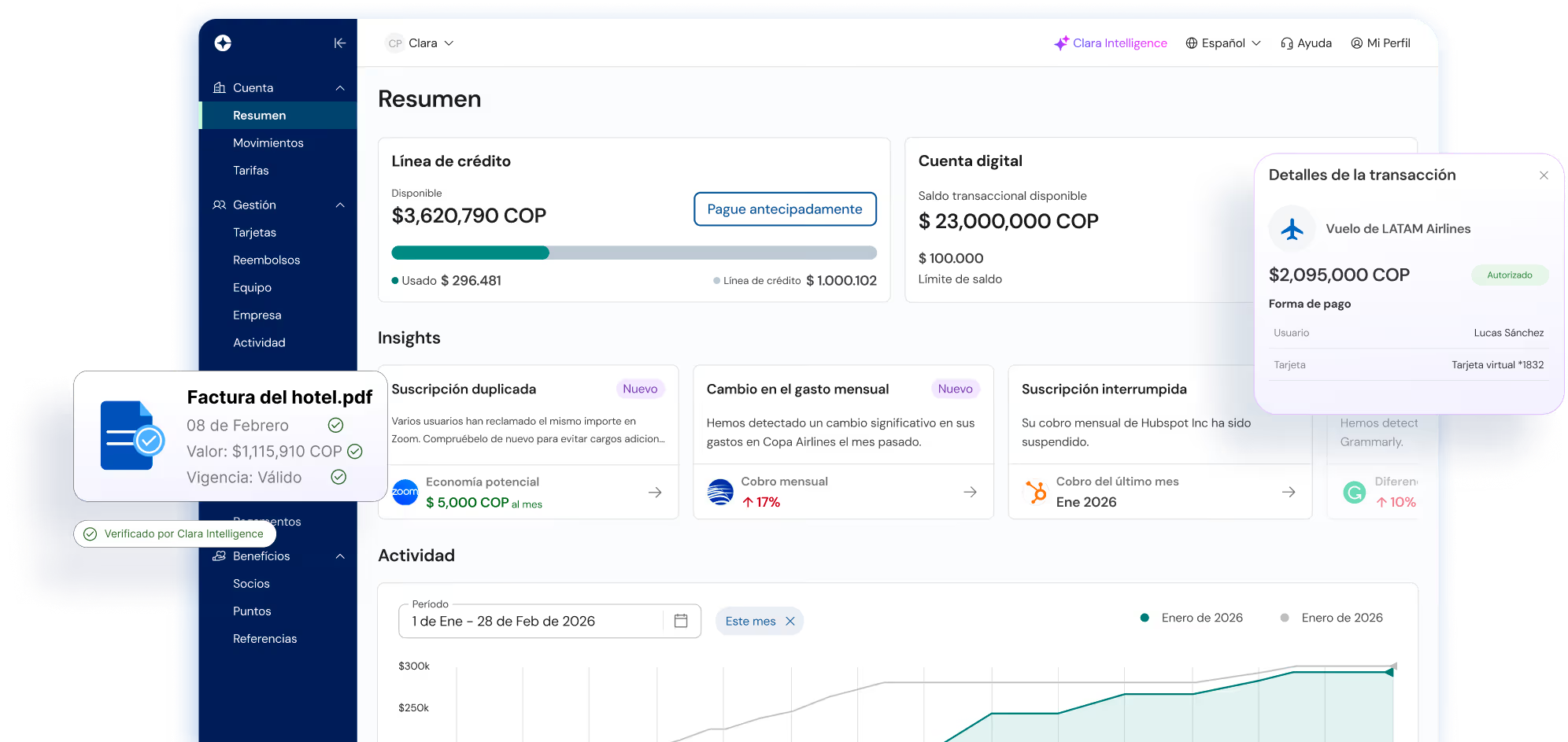
Task: Click the Beneficios gift icon
Action: (220, 556)
